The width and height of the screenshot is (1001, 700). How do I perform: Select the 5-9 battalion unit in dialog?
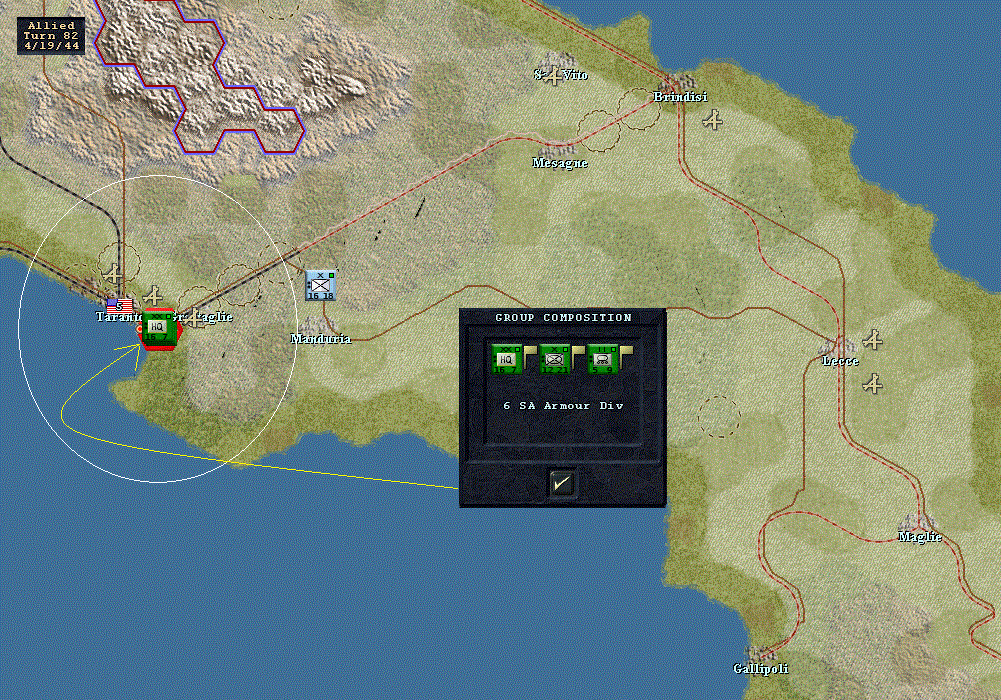pyautogui.click(x=603, y=359)
